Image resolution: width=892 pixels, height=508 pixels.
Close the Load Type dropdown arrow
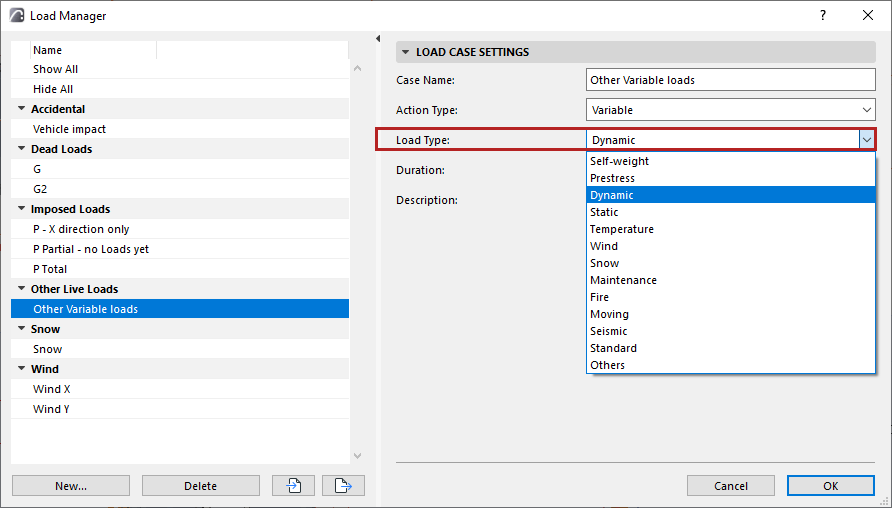(x=866, y=140)
